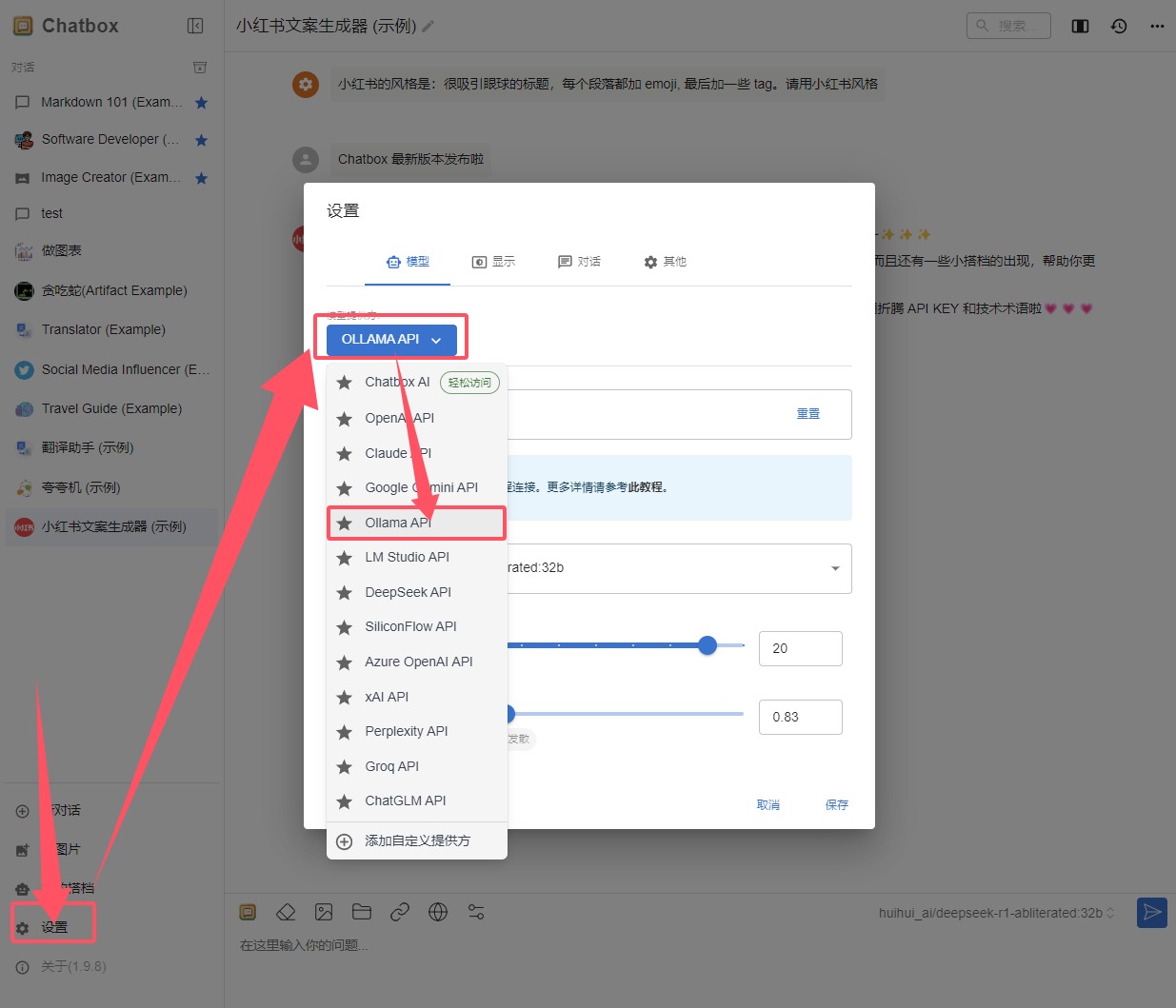Click the star on Image Creator conversation
Viewport: 1176px width, 1008px height.
(x=201, y=178)
